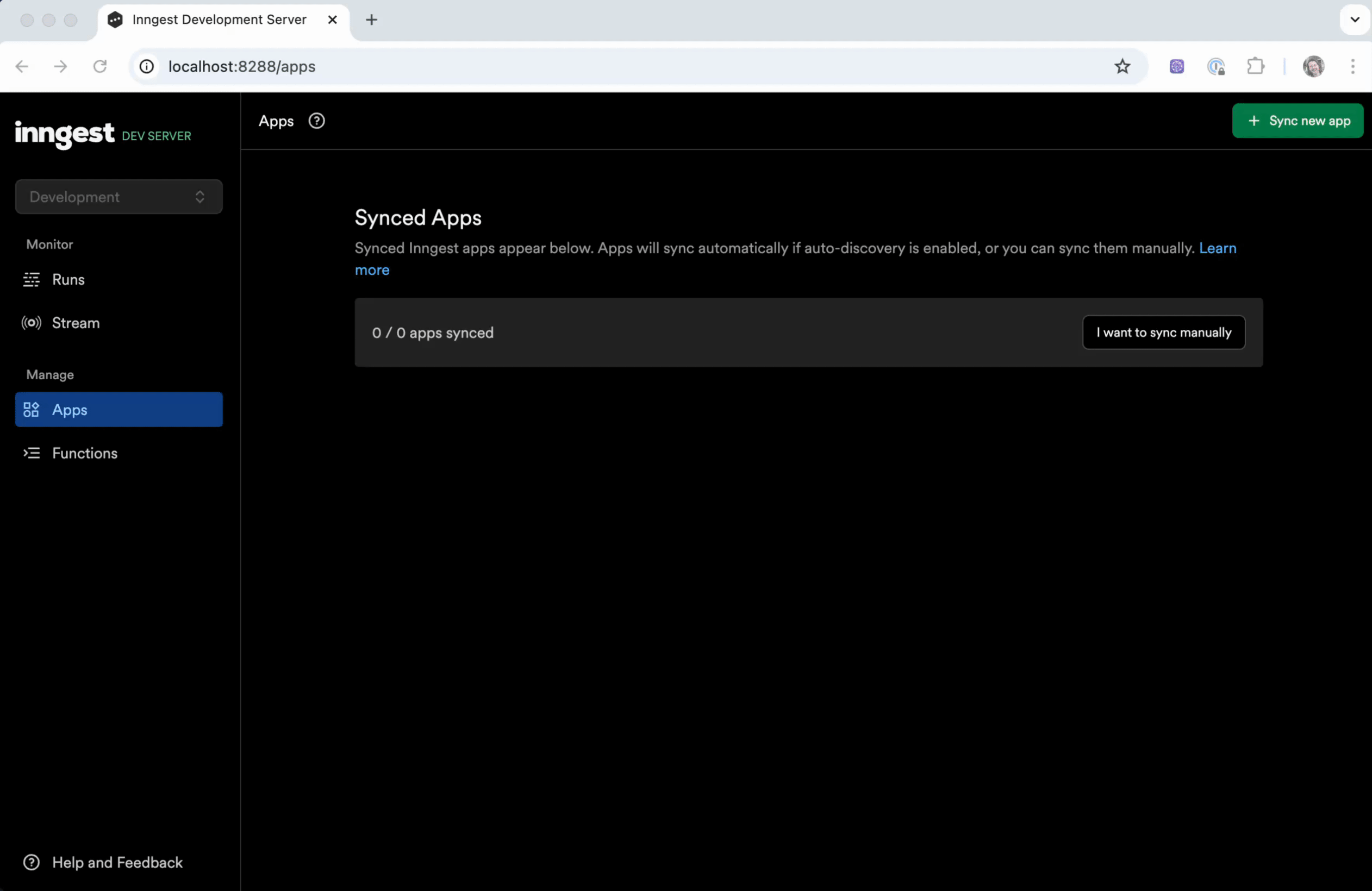Screen dimensions: 1372x891
Task: Open the Functions section
Action: [x=85, y=453]
